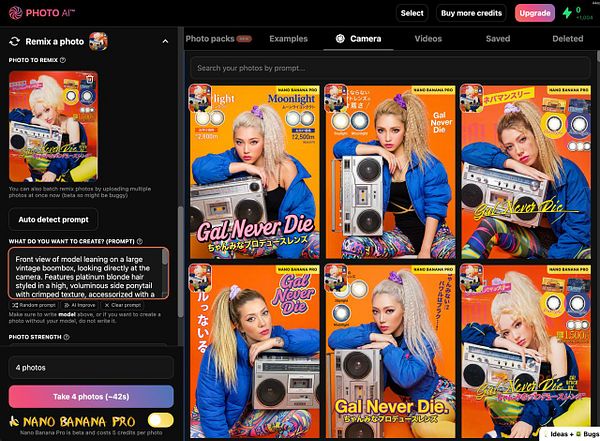Click Nano Banana Pro tag on top-right photo
This screenshot has width=600, height=441.
click(569, 90)
